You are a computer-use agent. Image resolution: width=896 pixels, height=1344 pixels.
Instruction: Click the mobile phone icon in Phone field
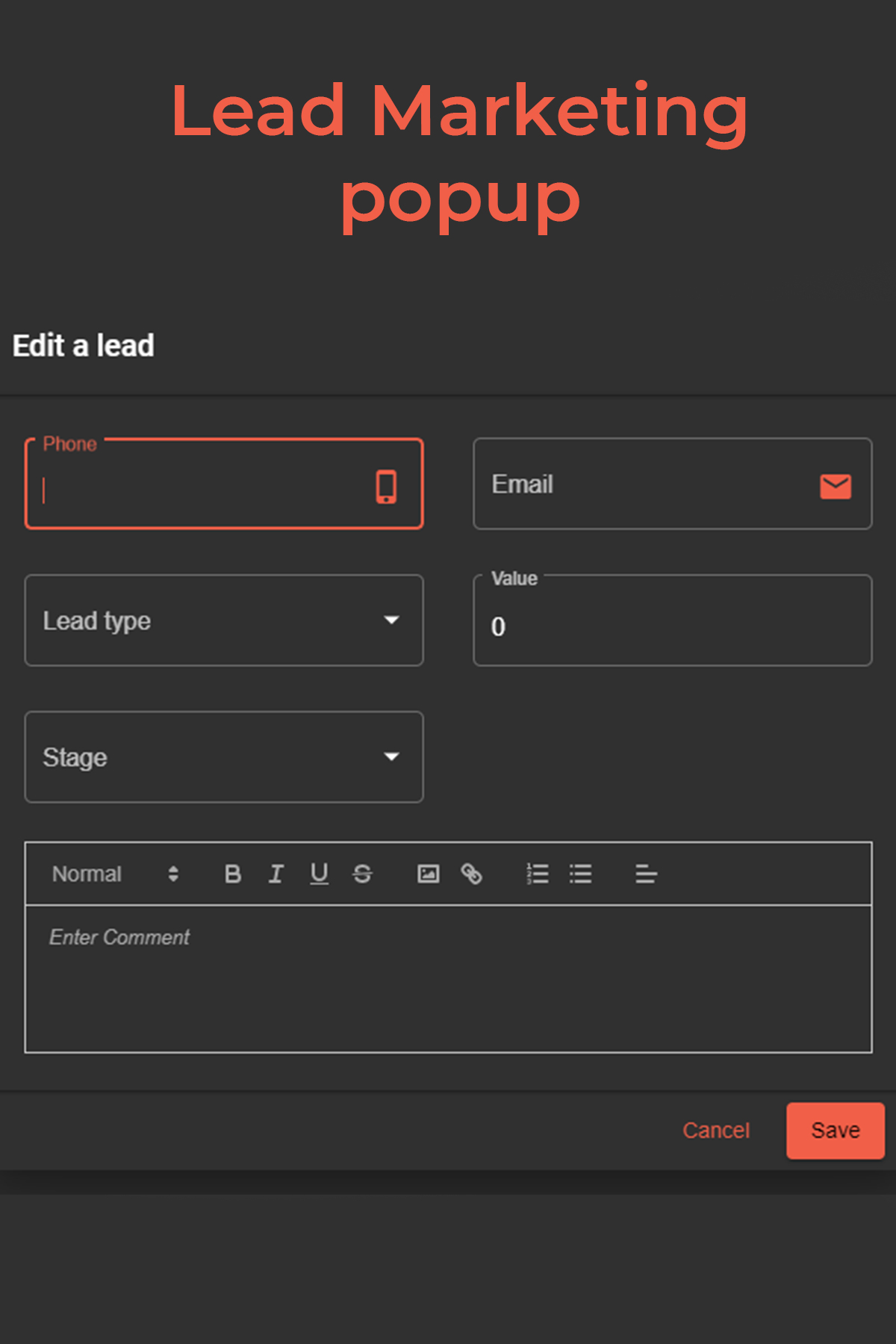386,487
